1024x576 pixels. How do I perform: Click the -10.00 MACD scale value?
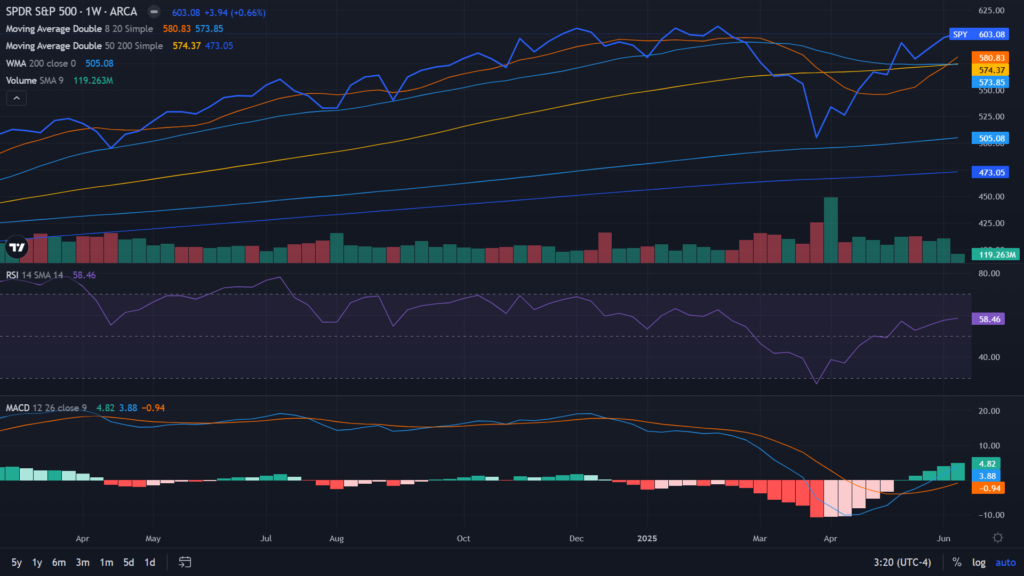pyautogui.click(x=987, y=515)
